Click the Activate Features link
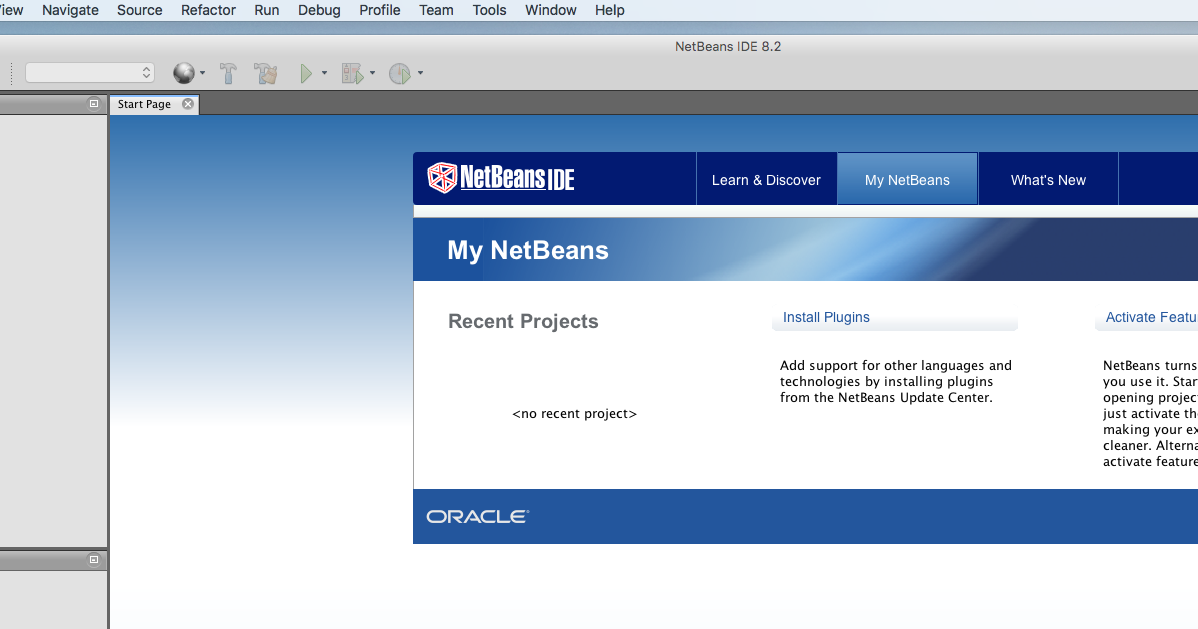The height and width of the screenshot is (629, 1198). 1151,317
